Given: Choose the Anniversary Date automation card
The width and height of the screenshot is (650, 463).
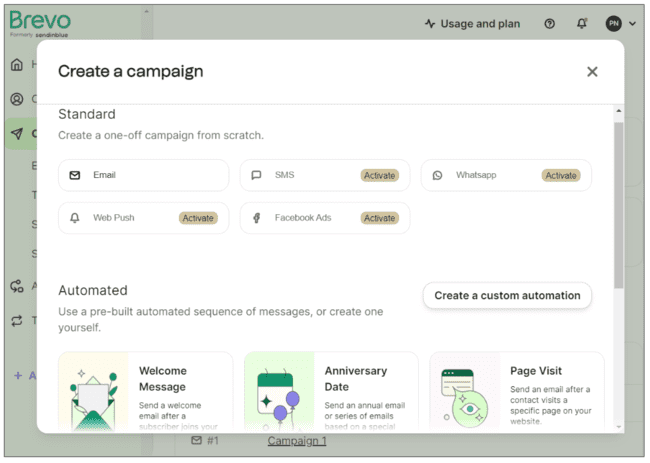Looking at the screenshot, I should pyautogui.click(x=331, y=392).
